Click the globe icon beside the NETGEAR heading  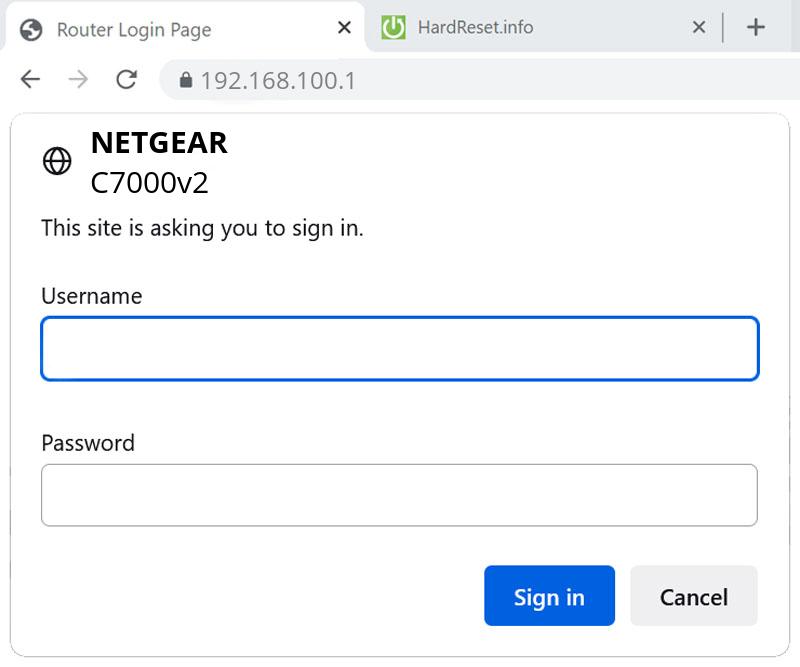[x=57, y=160]
